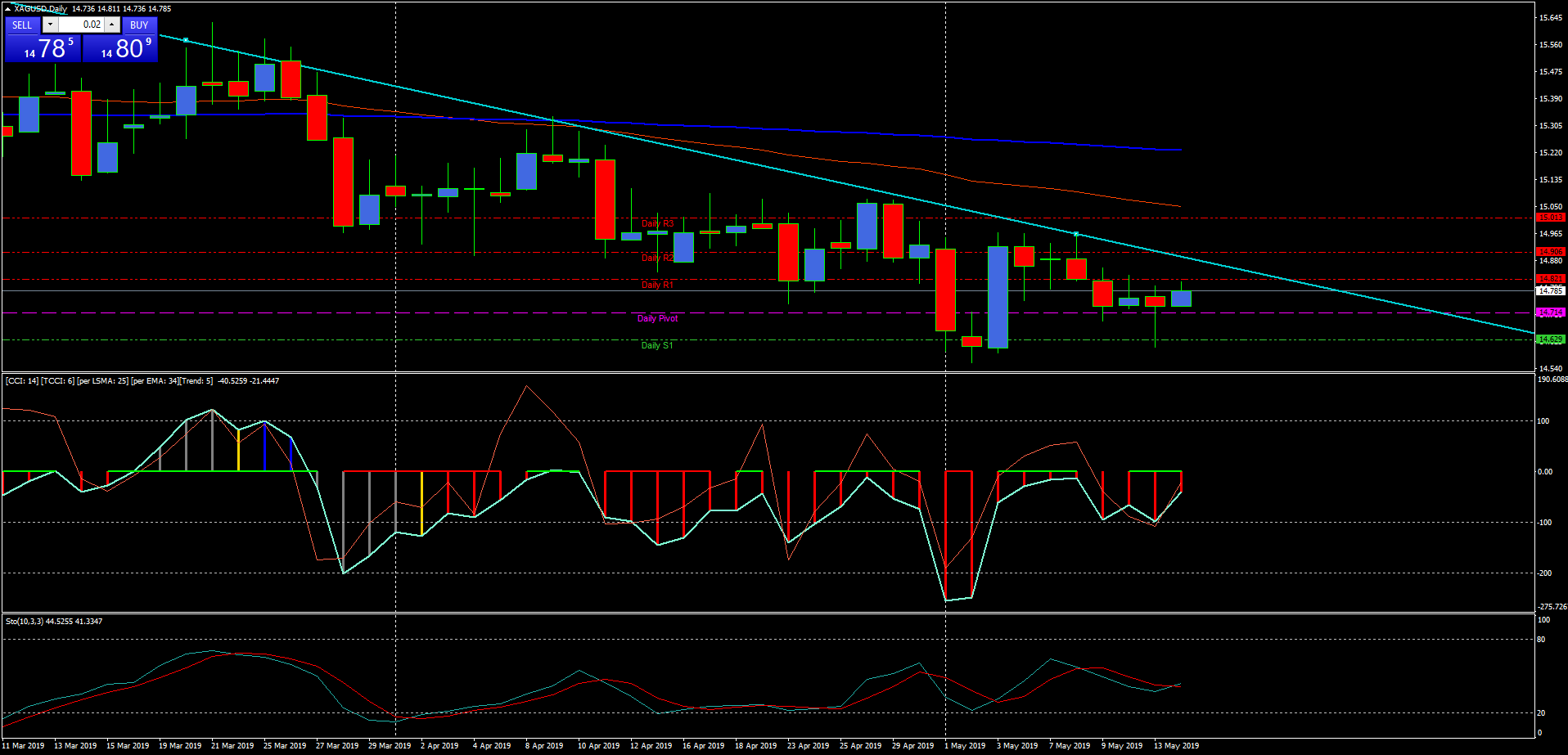Click trendline anchor point near 7 May candle
Viewport: 1568px width, 755px height.
[1076, 235]
